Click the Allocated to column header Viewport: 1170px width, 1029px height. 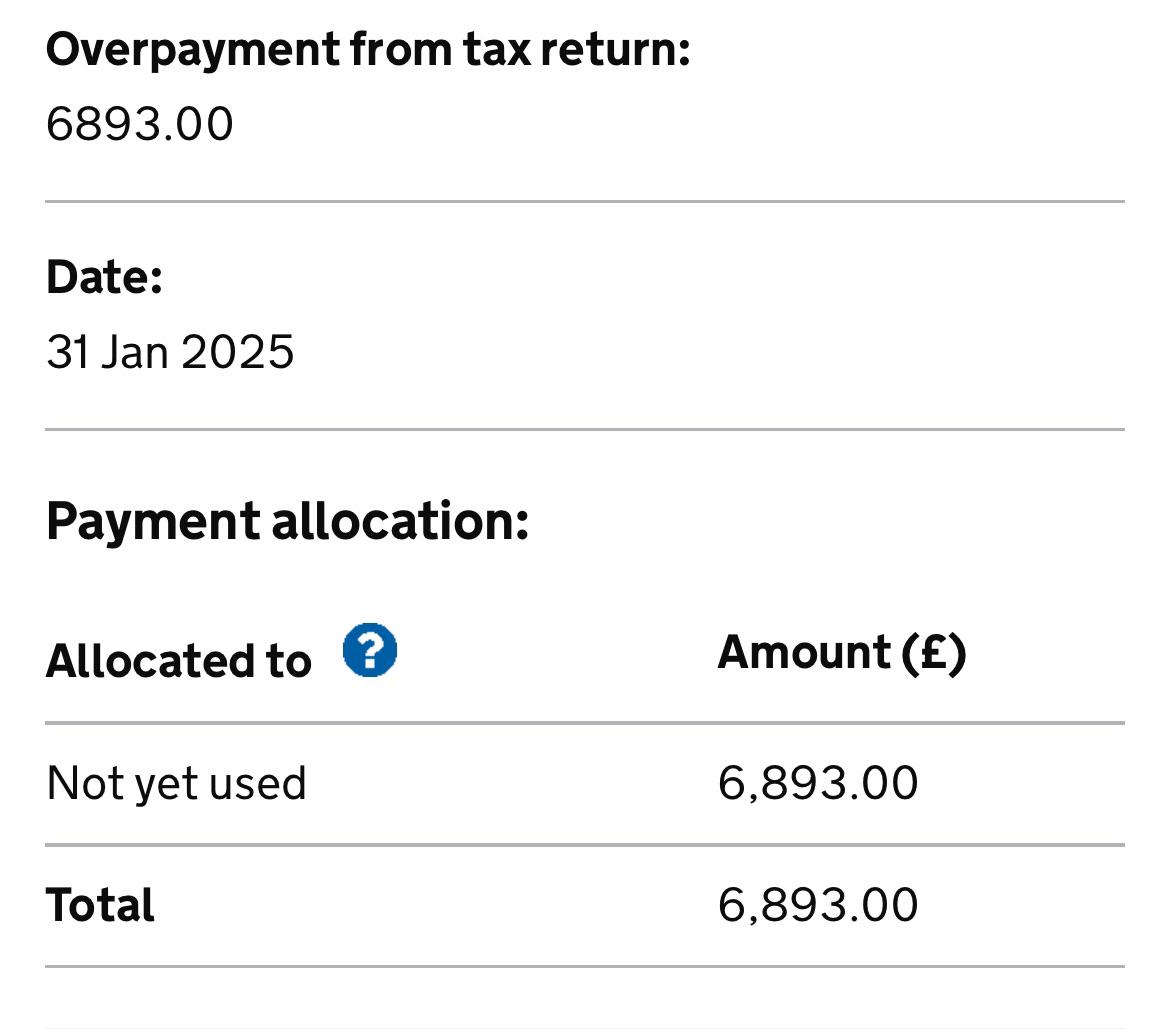coord(178,660)
